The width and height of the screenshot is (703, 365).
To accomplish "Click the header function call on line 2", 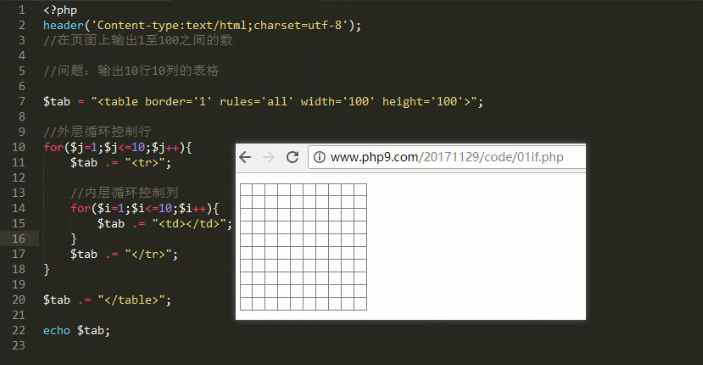I will (x=202, y=25).
